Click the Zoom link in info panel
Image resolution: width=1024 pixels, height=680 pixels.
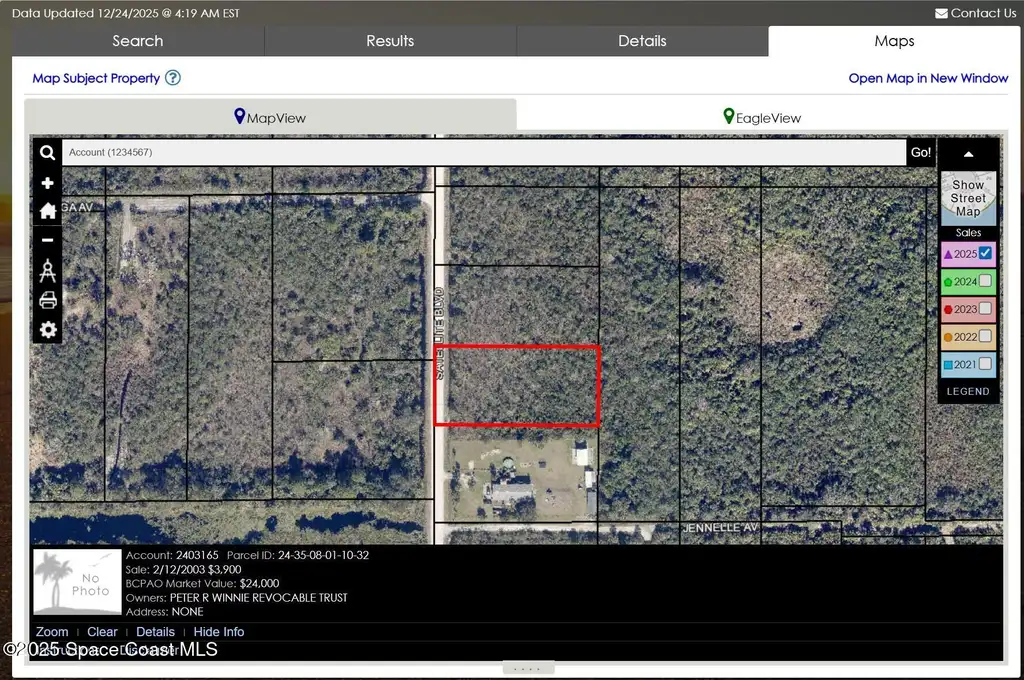pyautogui.click(x=52, y=632)
